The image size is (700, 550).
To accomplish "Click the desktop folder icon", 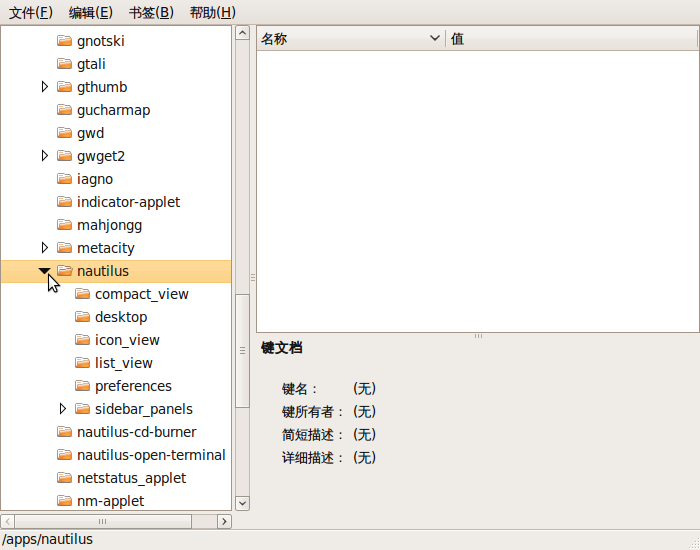I will tap(82, 317).
